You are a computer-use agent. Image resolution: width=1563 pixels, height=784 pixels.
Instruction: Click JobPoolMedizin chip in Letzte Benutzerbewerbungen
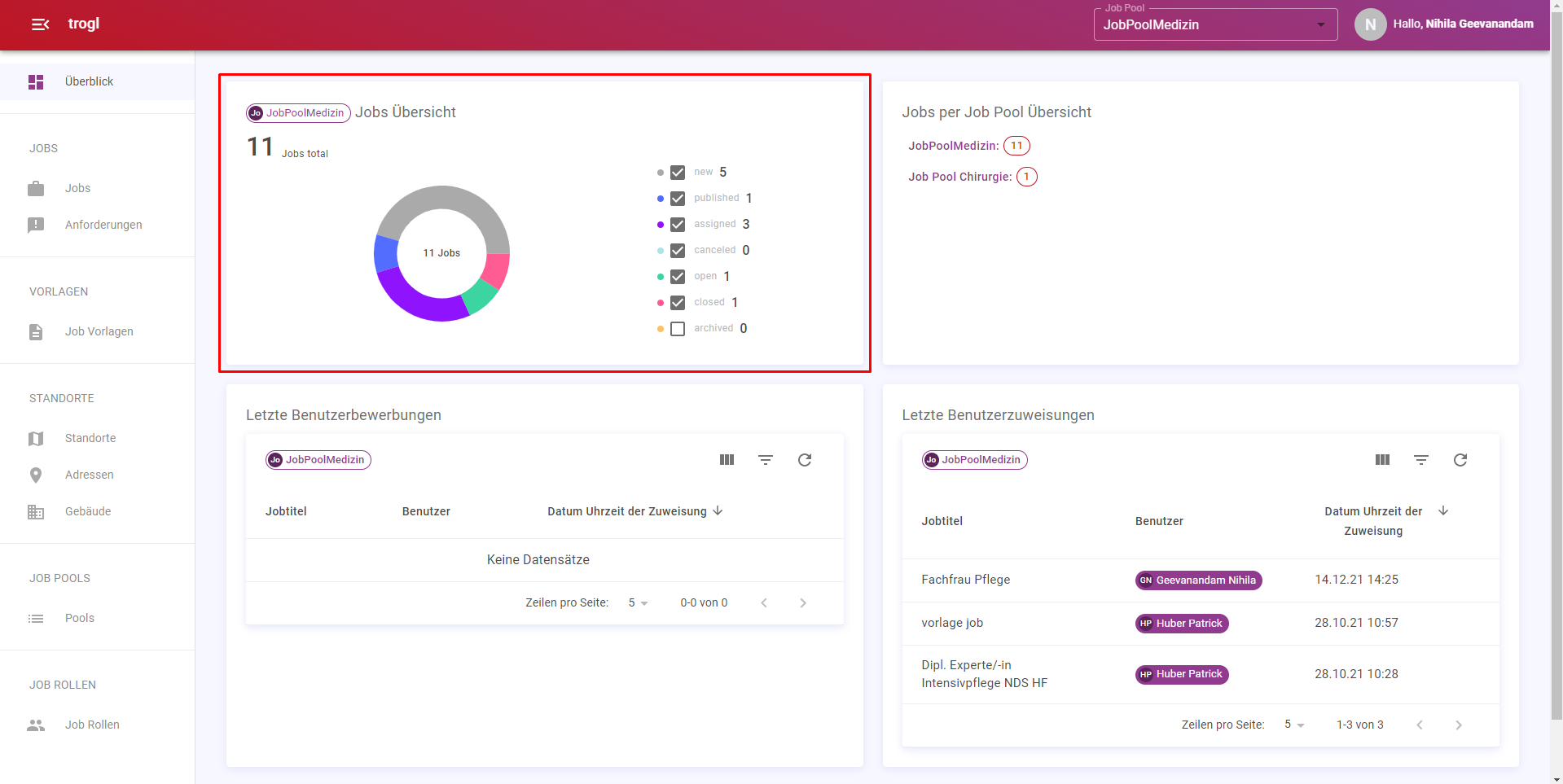click(x=318, y=460)
